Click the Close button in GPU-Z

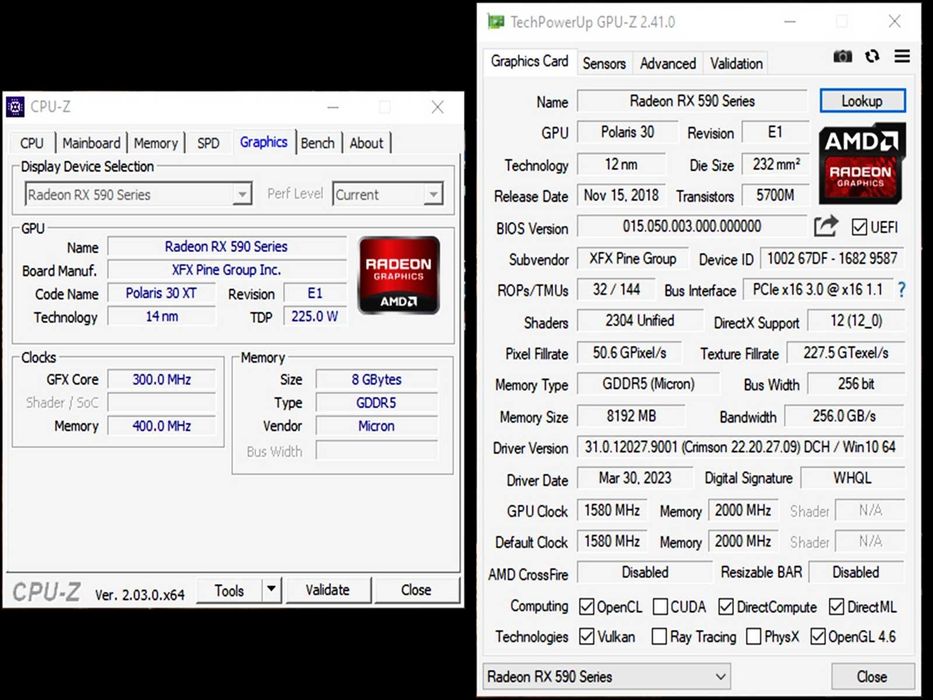click(x=872, y=677)
